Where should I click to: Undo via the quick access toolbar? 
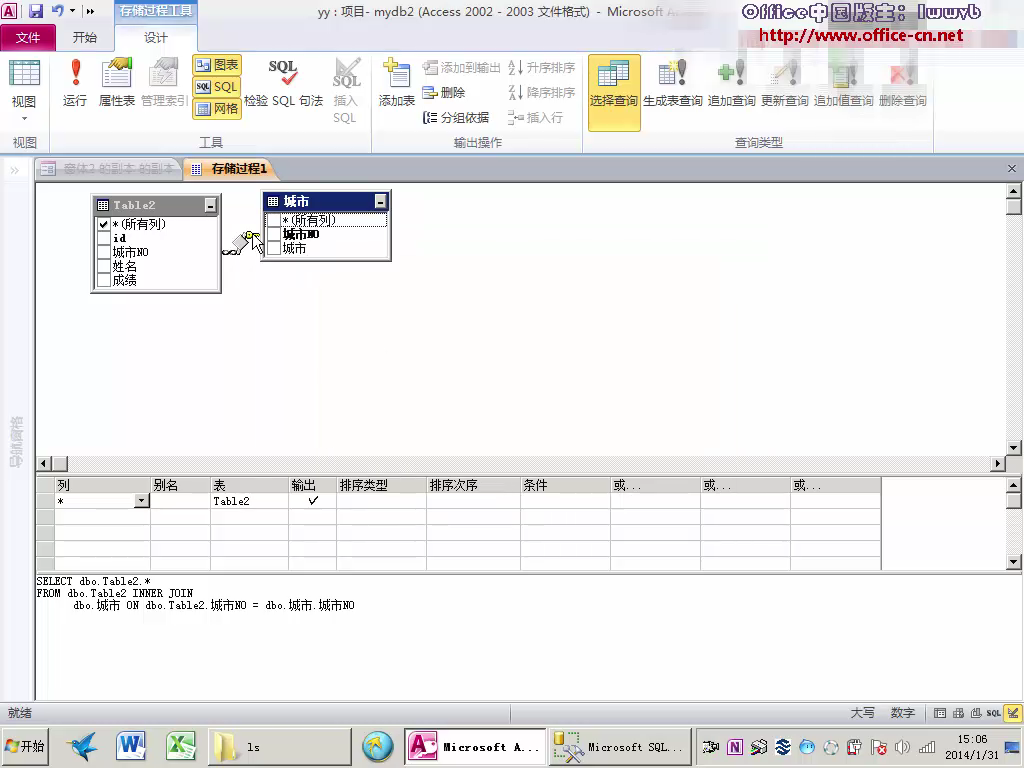point(57,11)
